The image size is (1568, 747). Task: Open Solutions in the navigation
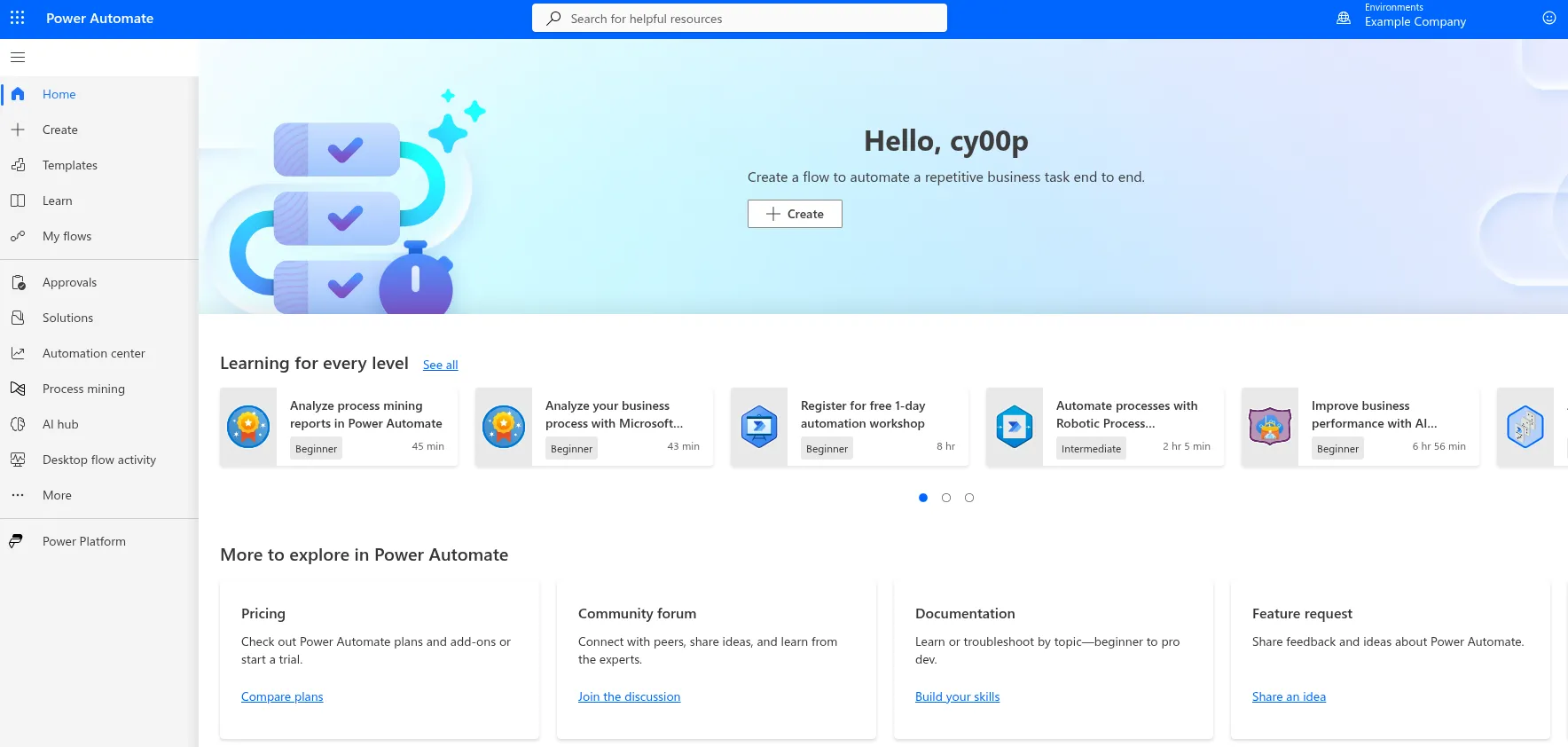[x=68, y=318]
